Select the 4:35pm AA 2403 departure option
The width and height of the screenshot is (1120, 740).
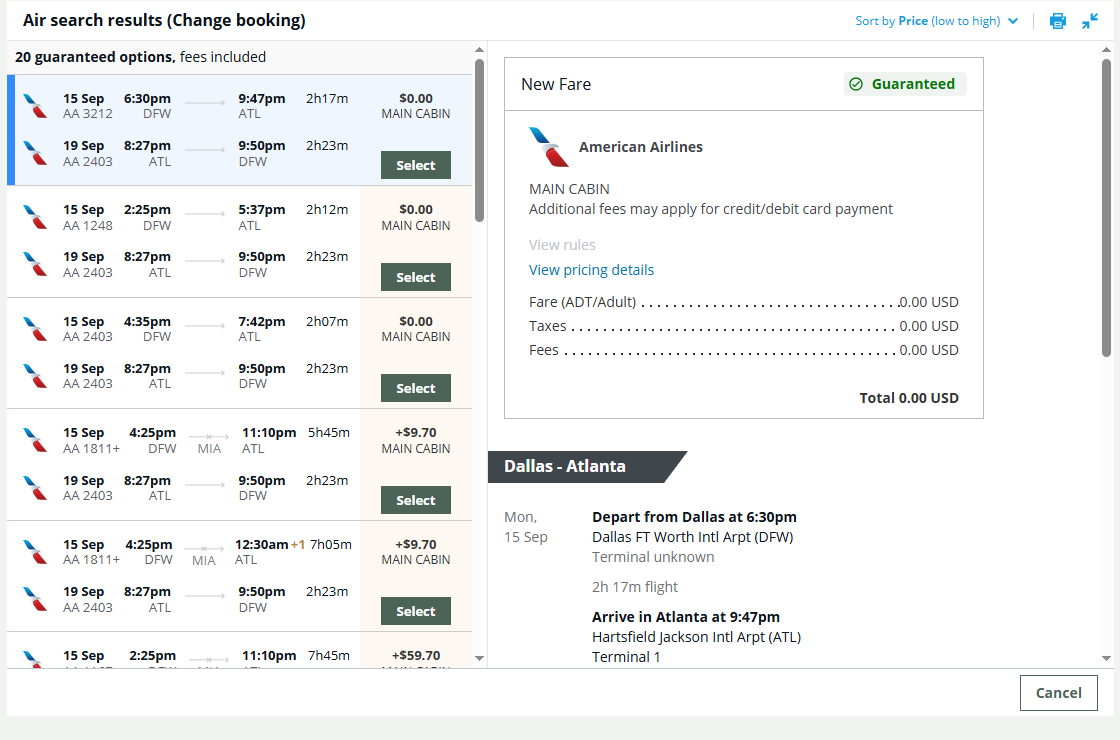click(x=416, y=388)
